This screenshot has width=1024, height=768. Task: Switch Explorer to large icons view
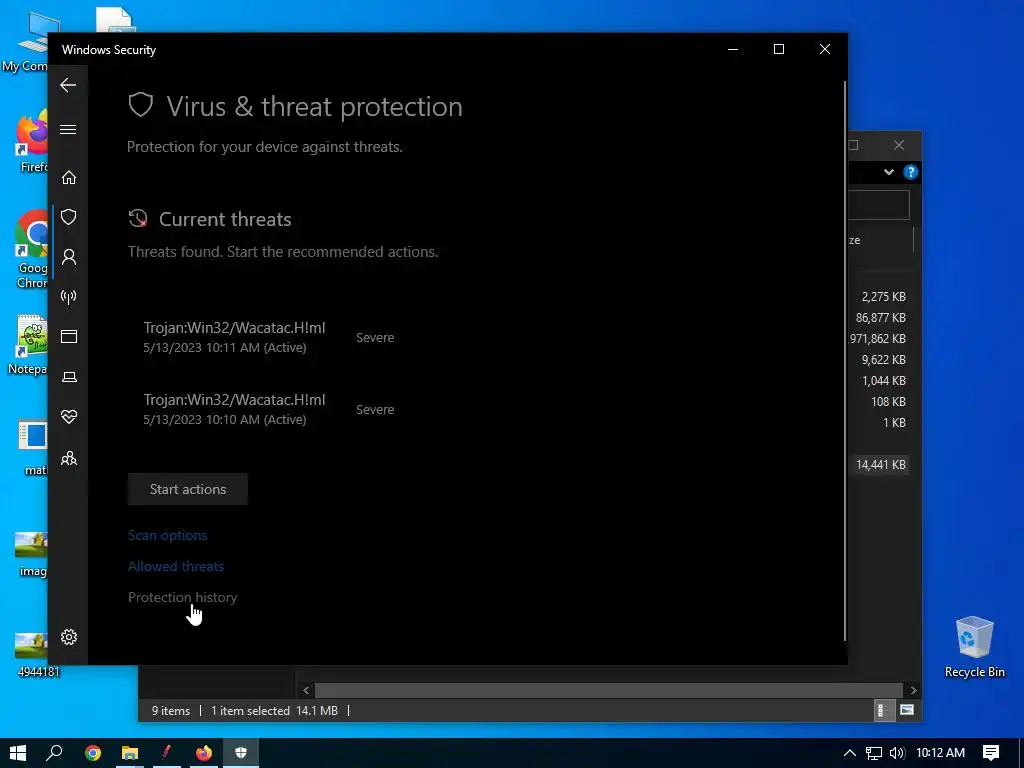point(906,711)
